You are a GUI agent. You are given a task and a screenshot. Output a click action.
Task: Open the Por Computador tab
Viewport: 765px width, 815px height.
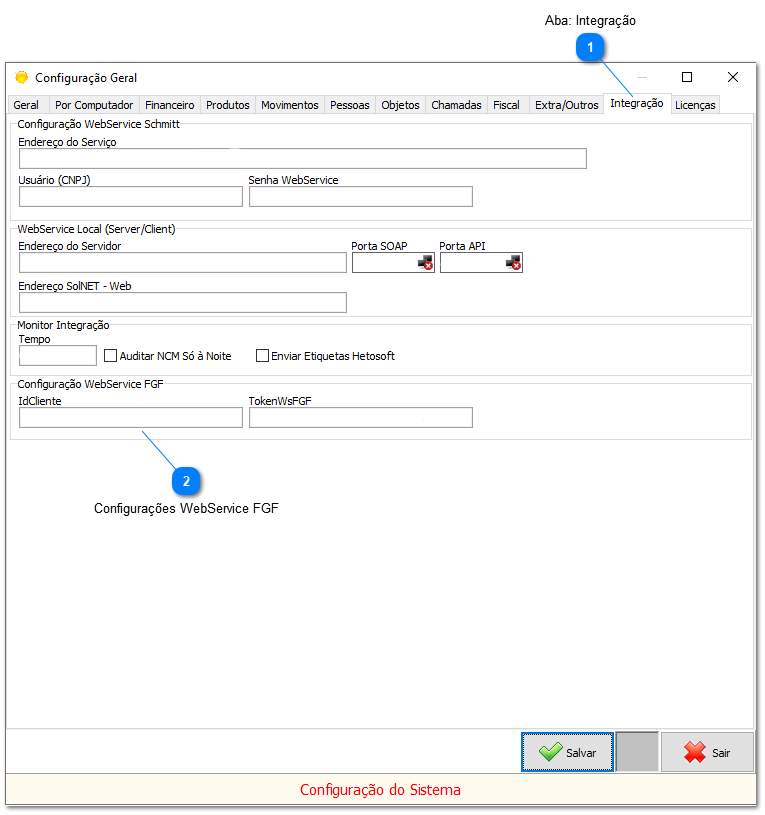tap(94, 105)
